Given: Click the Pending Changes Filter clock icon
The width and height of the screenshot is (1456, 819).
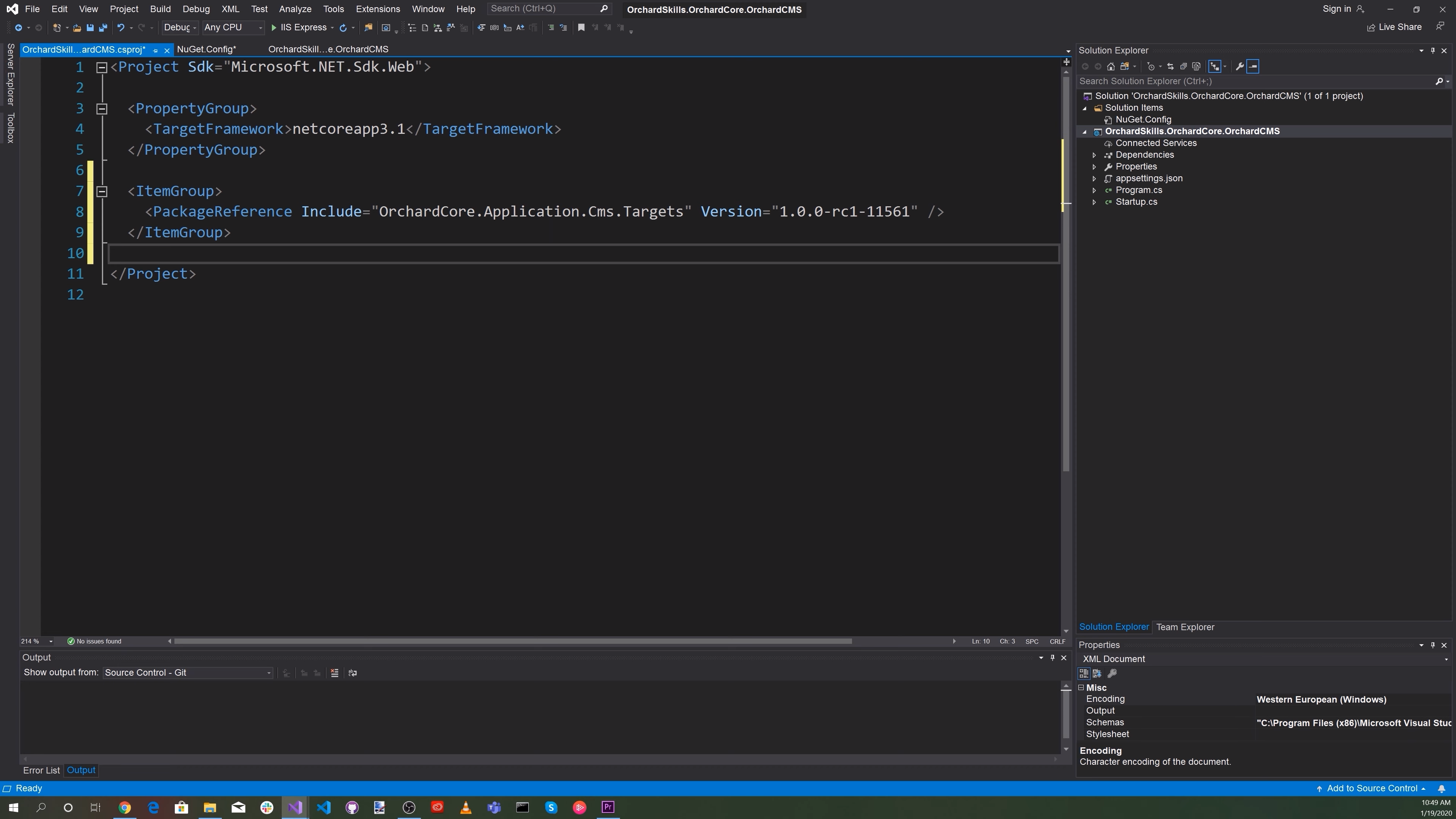Looking at the screenshot, I should click(1151, 67).
